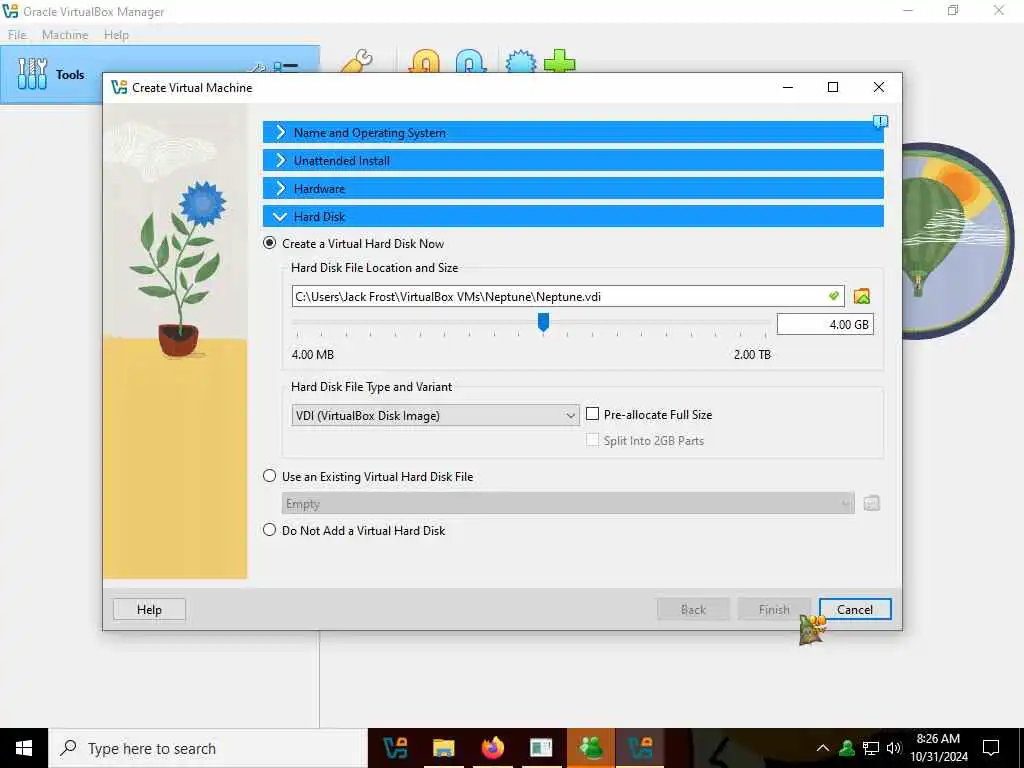Viewport: 1024px width, 768px height.
Task: Click the blue mode-switch icon in the dialog's upper-right corner
Action: click(x=880, y=121)
